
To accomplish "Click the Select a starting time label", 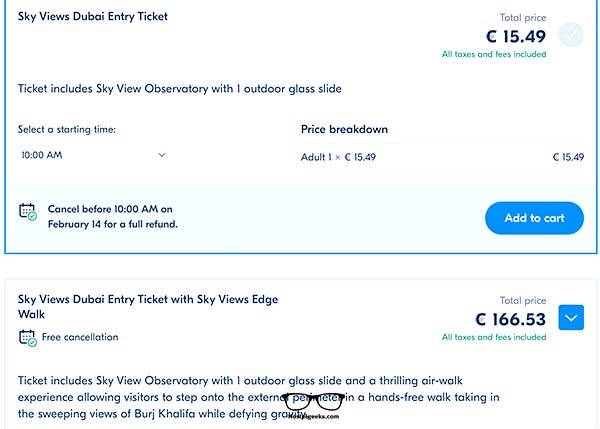I will click(x=67, y=129).
